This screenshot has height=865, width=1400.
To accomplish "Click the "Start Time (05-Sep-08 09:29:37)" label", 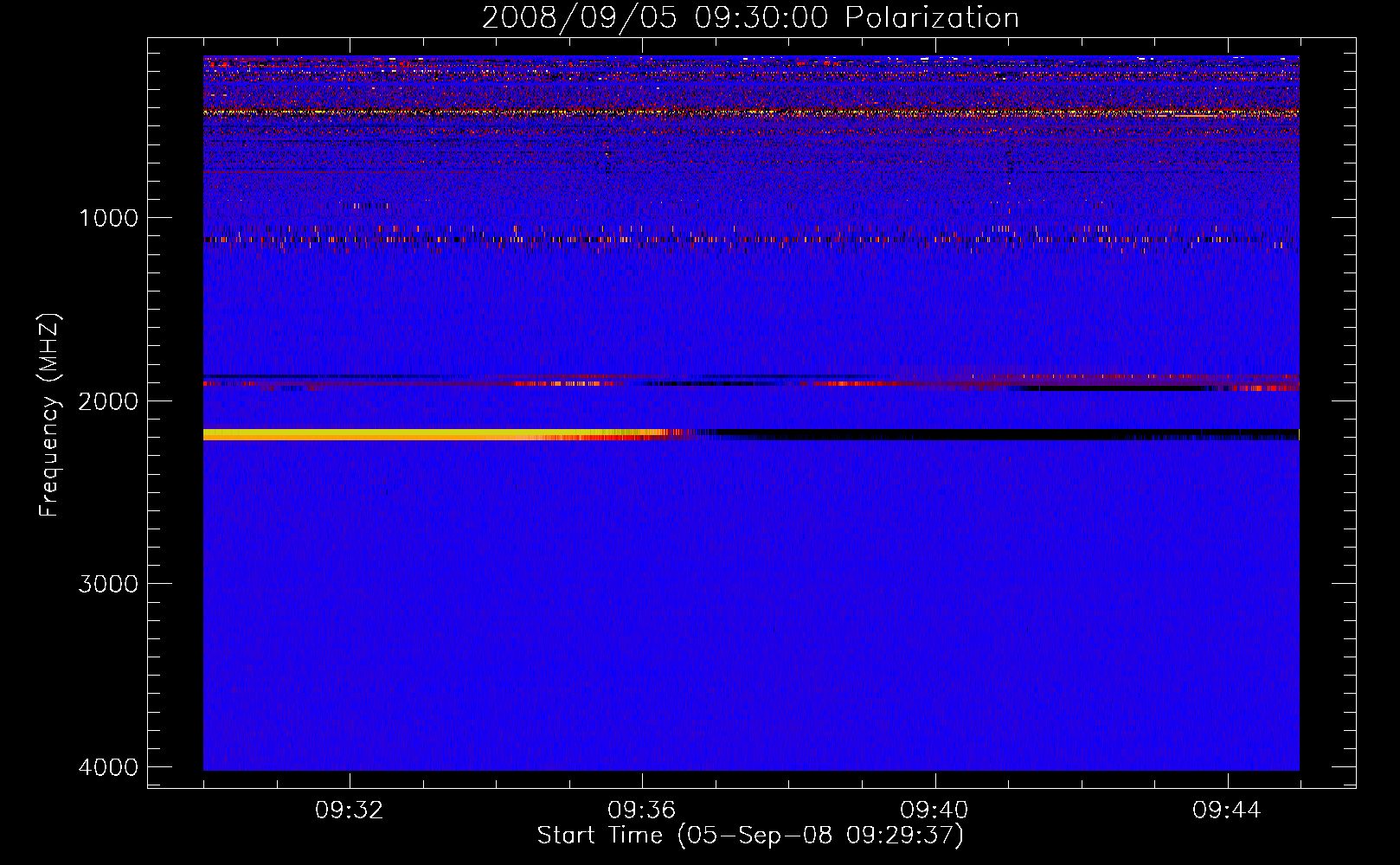I will (x=750, y=836).
